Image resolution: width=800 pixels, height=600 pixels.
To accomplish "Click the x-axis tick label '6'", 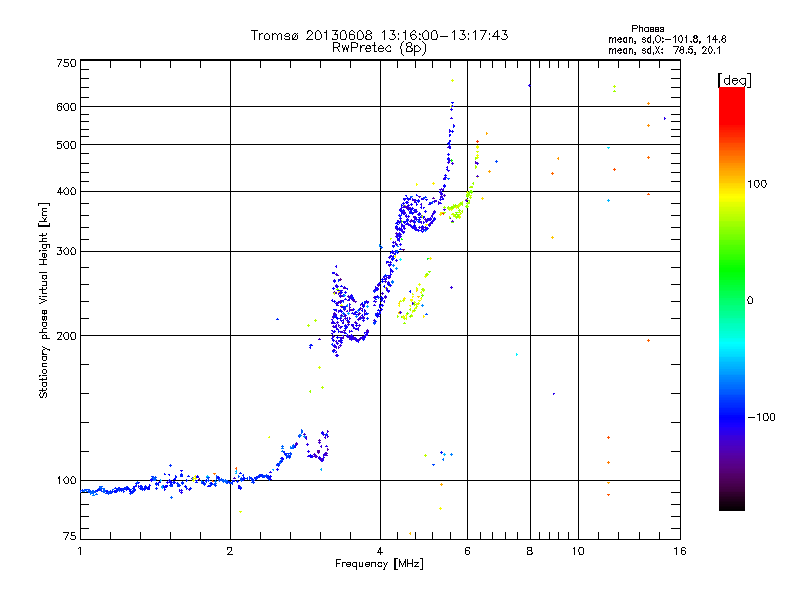I will (x=467, y=551).
